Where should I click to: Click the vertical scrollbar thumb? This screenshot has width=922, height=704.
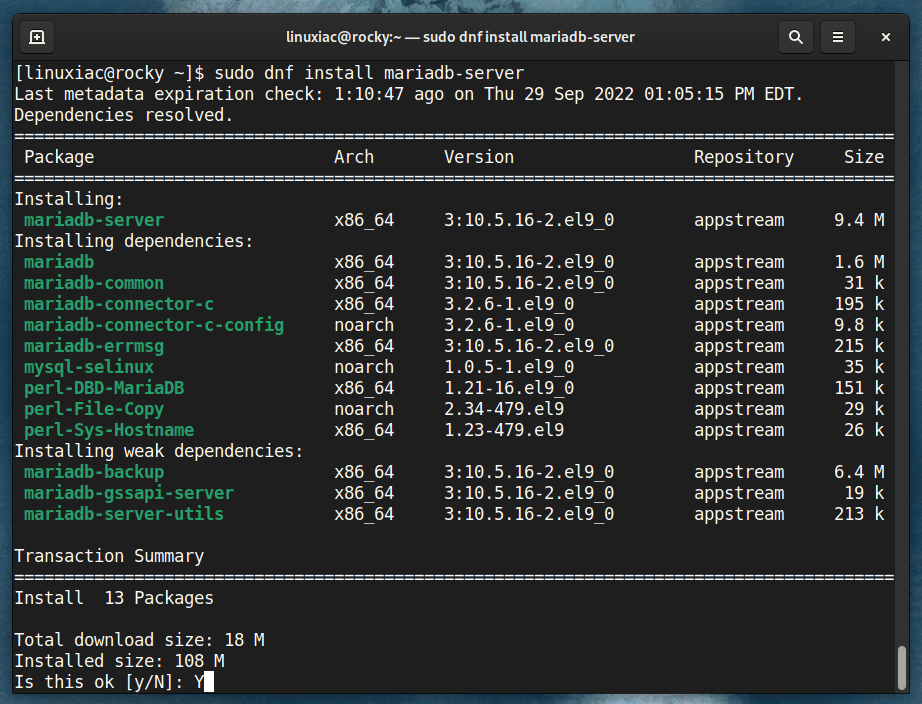pyautogui.click(x=903, y=668)
